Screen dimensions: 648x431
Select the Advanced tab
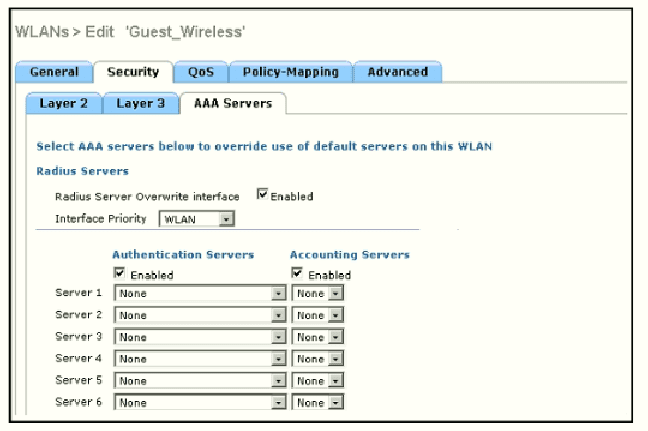click(x=397, y=72)
